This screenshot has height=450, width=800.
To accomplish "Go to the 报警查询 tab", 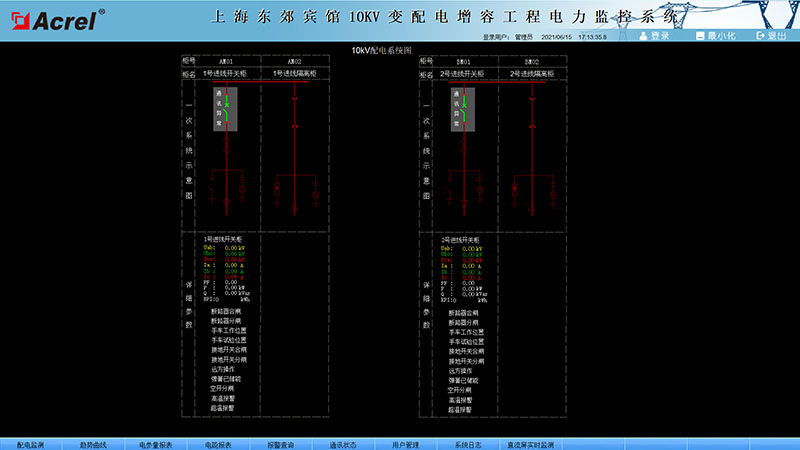I will [x=280, y=443].
